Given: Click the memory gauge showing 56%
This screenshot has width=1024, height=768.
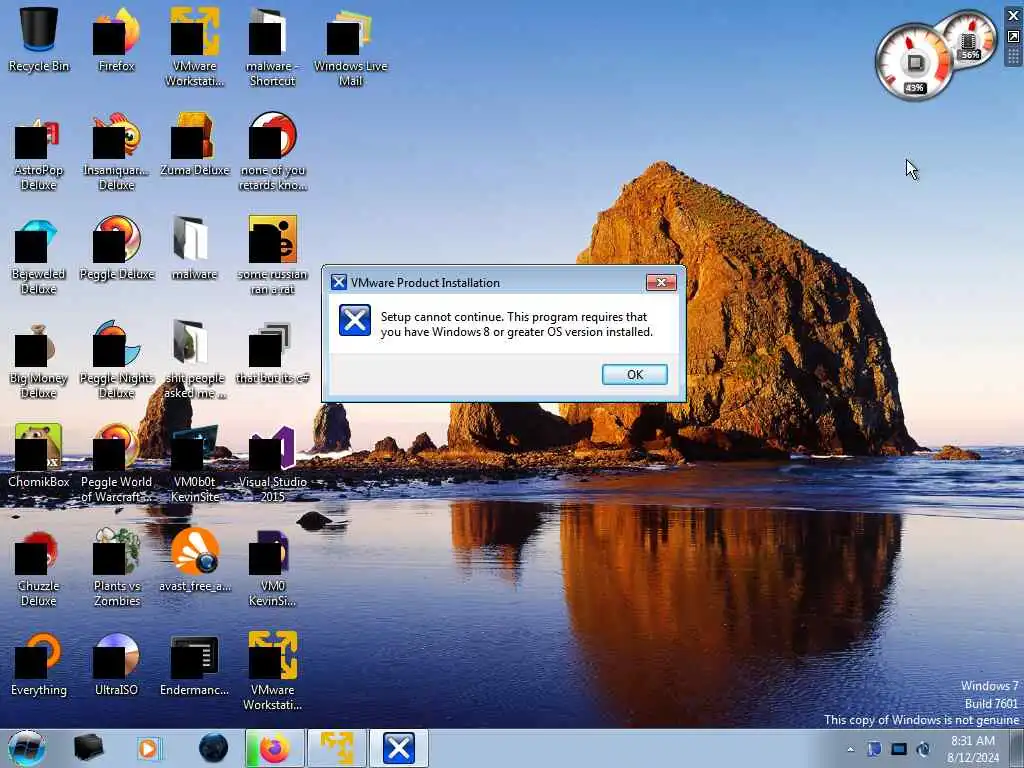Looking at the screenshot, I should pyautogui.click(x=970, y=40).
